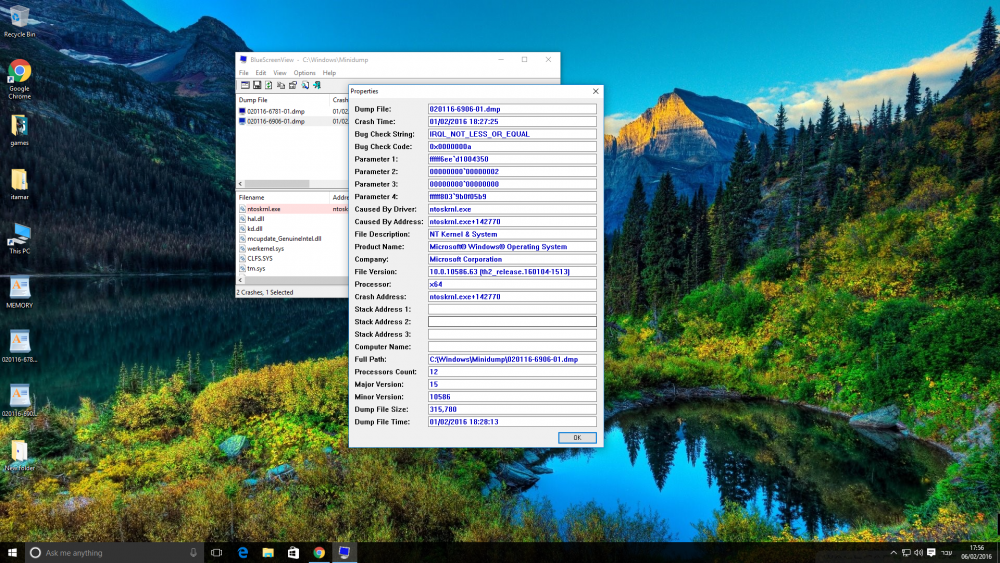Select dump file 020116-6781-01.dmp
Screen dimensions: 1000x563
point(276,111)
